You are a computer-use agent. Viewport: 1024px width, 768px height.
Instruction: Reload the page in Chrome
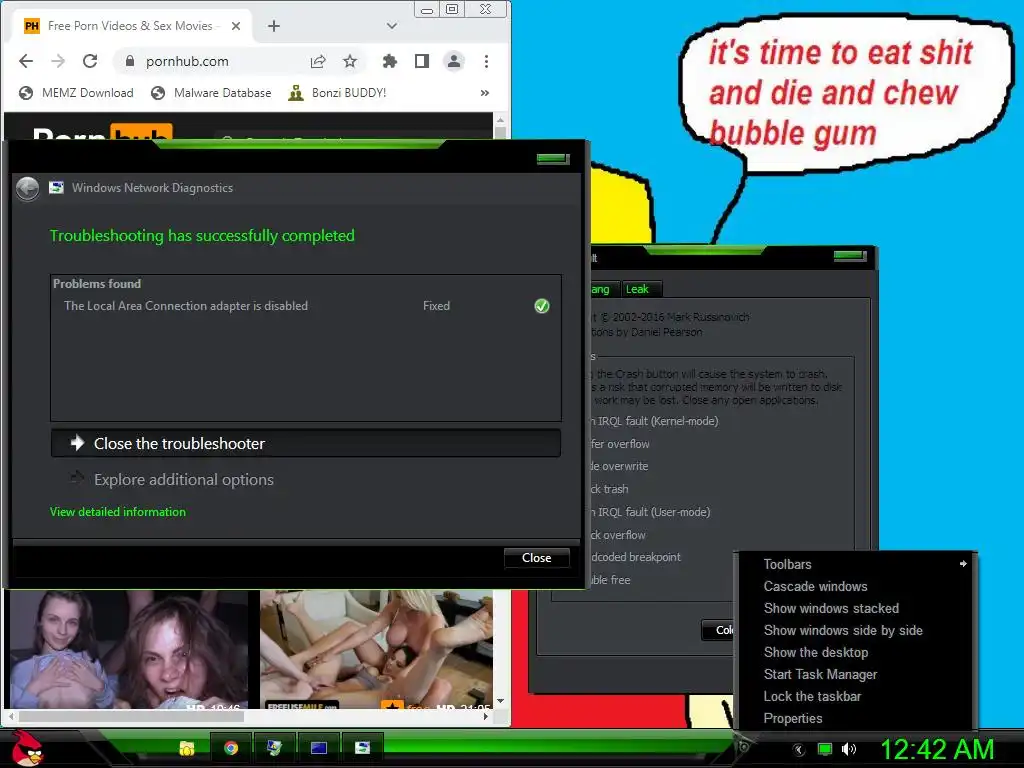90,61
